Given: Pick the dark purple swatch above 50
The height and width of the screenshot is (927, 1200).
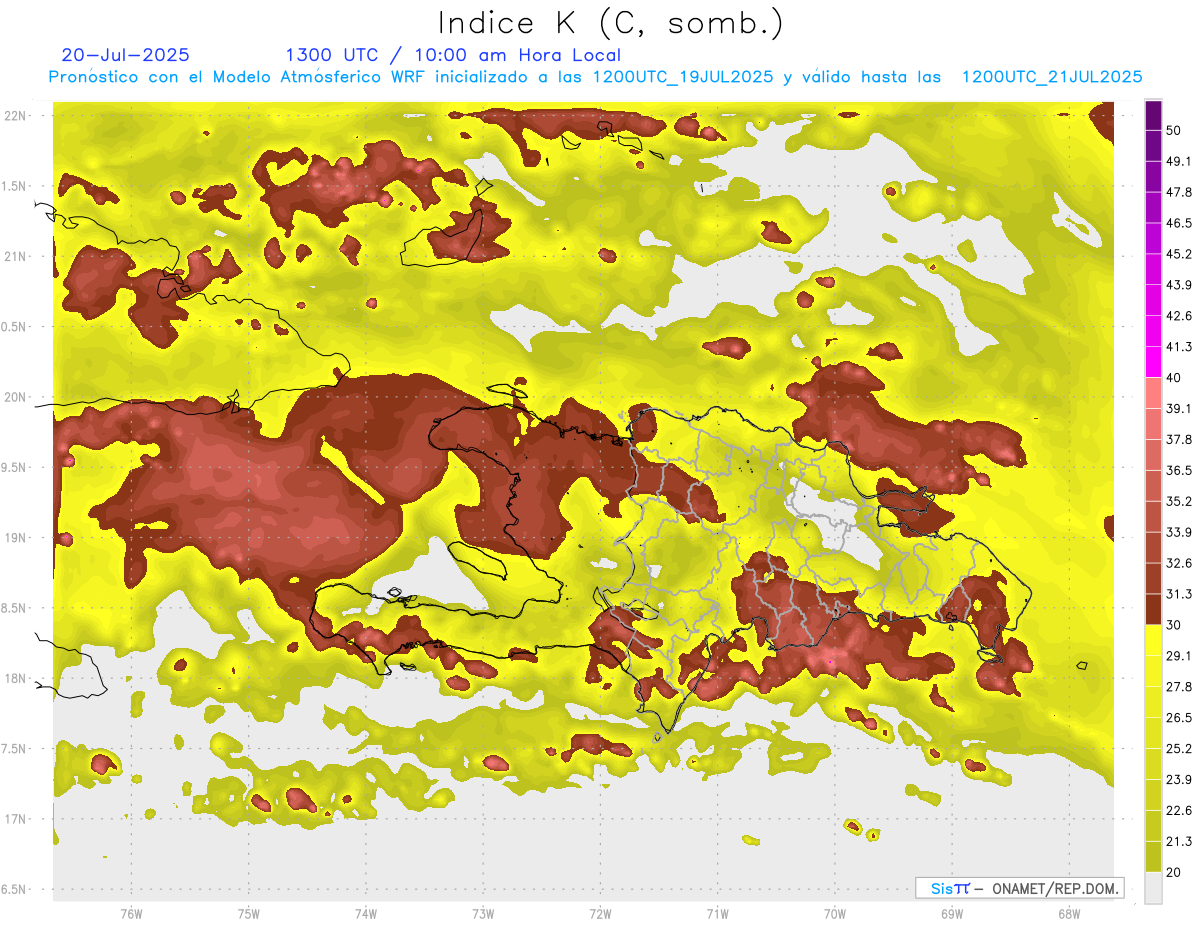Looking at the screenshot, I should coord(1153,115).
